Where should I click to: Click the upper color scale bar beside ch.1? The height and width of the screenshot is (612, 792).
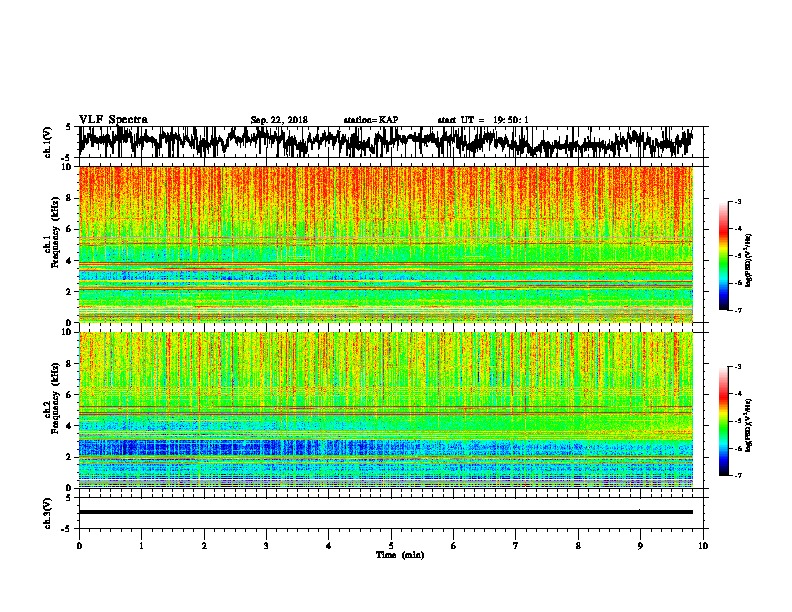pyautogui.click(x=723, y=256)
